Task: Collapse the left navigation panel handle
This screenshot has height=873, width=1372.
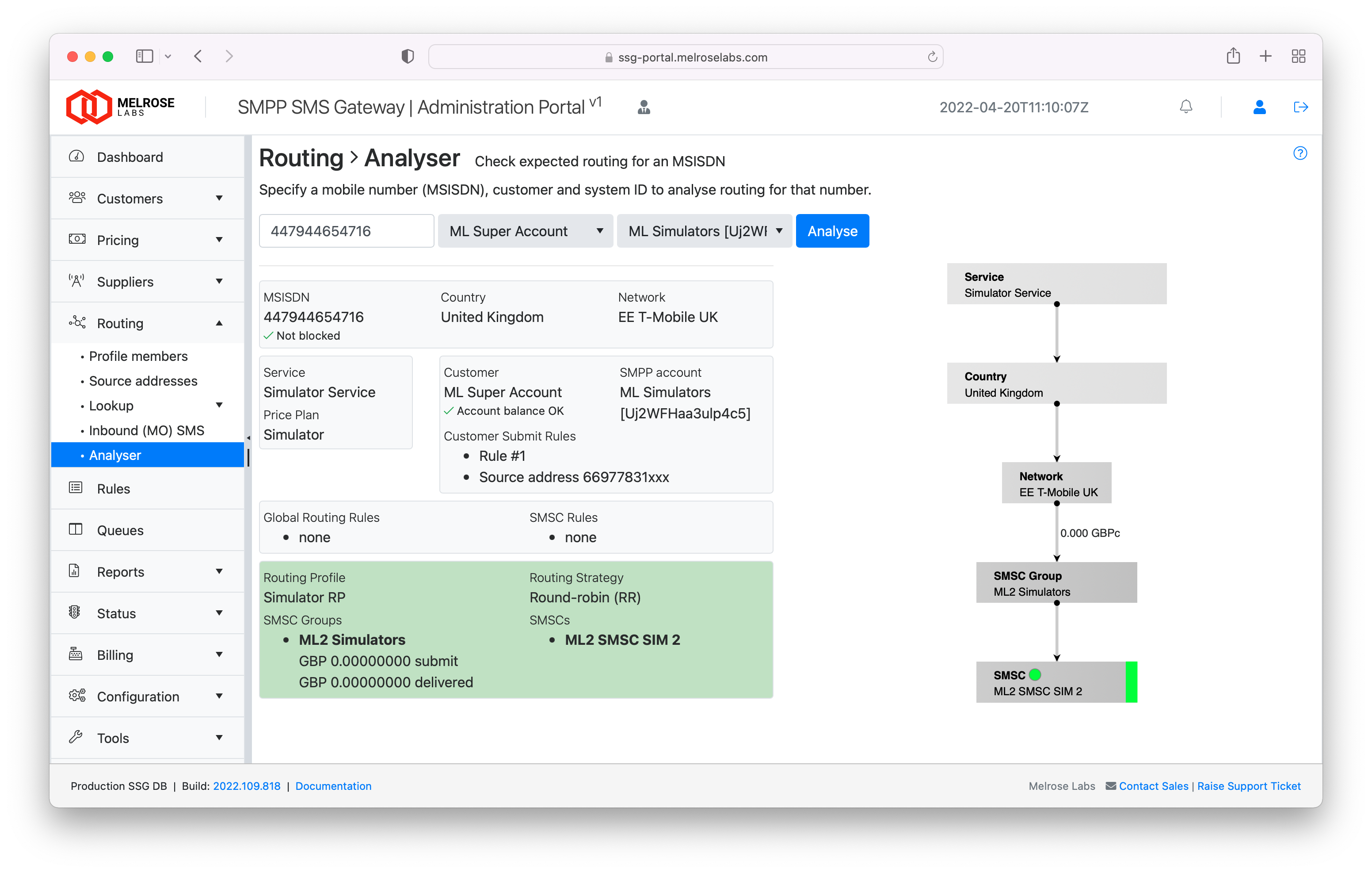Action: [x=248, y=439]
